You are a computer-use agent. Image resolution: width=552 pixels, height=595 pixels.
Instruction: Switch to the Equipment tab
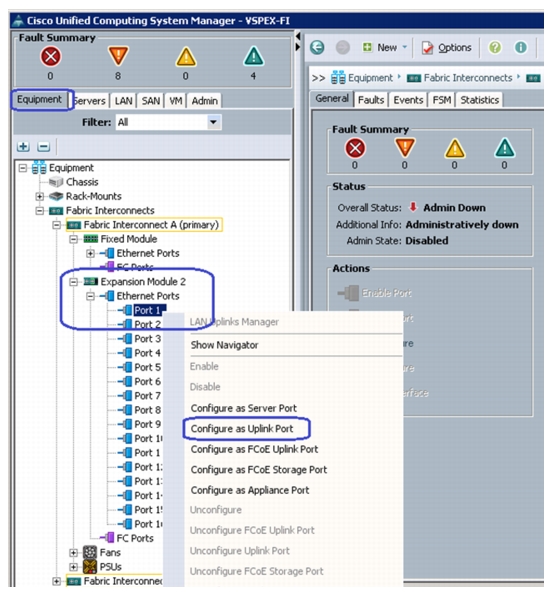[x=39, y=99]
